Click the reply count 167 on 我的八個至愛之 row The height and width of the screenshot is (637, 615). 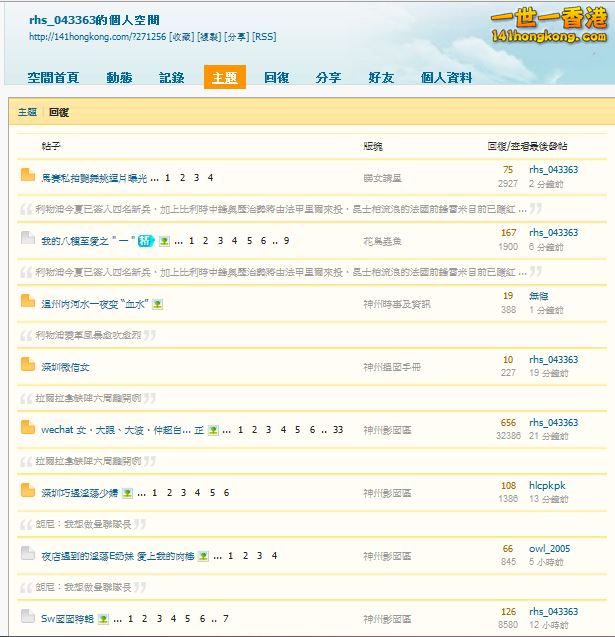pos(508,233)
